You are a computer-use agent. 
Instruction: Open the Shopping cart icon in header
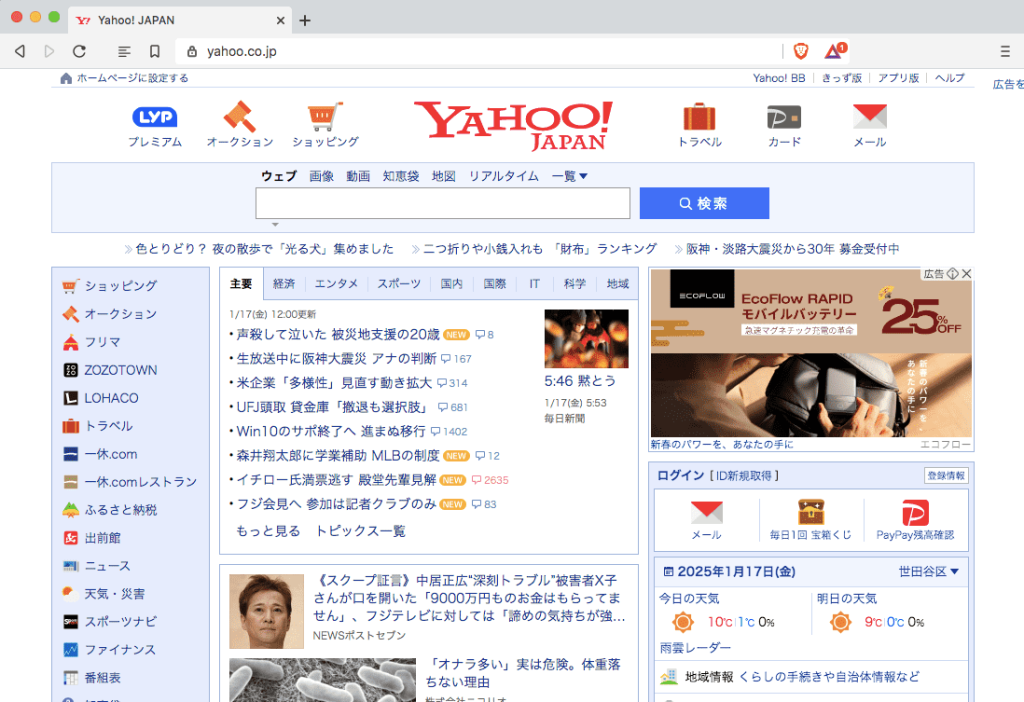[325, 116]
